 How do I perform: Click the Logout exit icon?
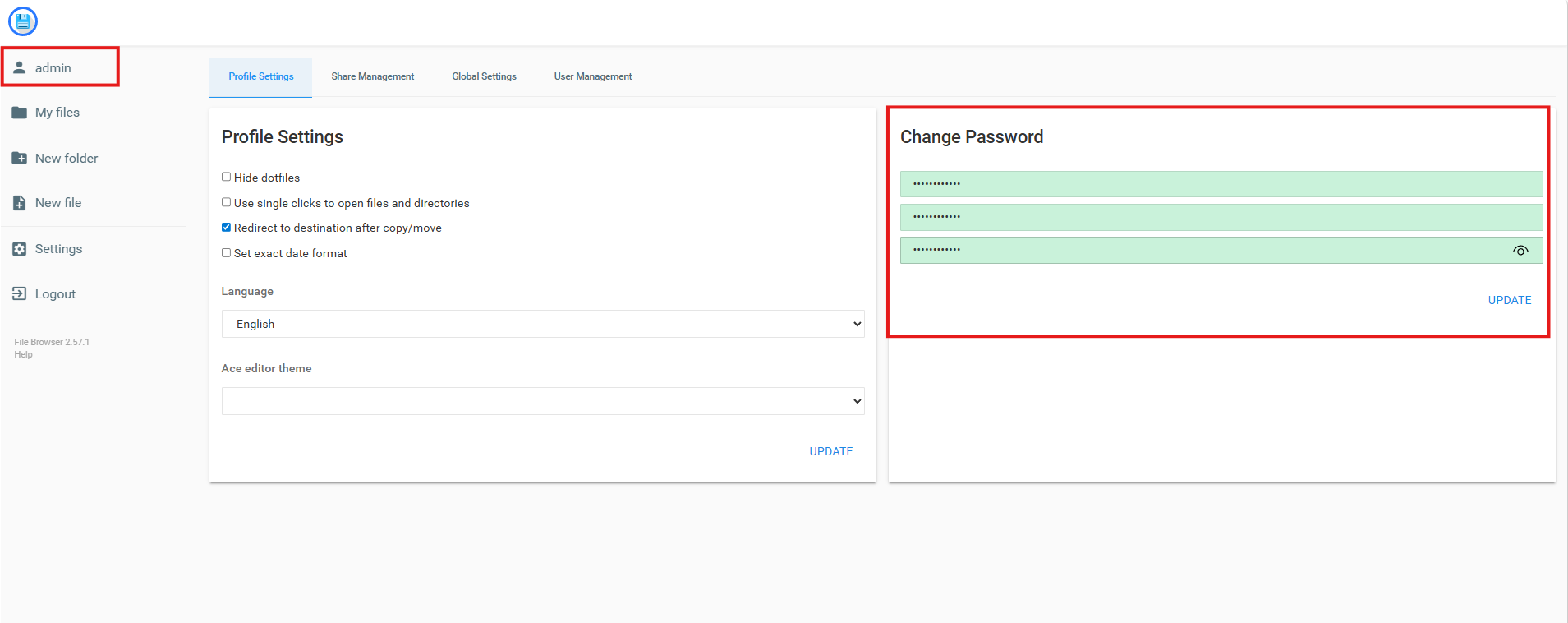[20, 293]
